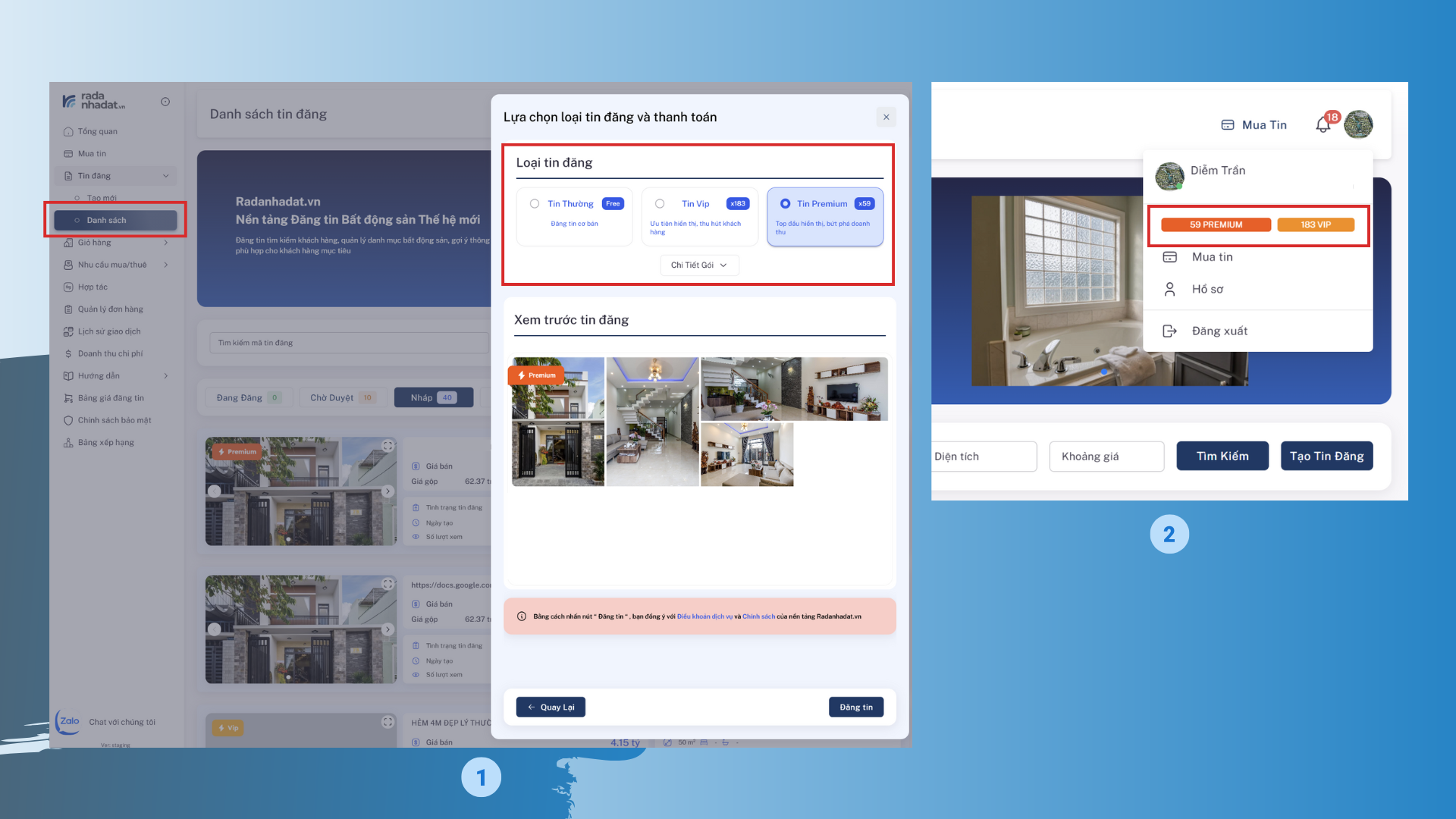
Task: Open the Điều khoản dịch vụ link
Action: [x=704, y=617]
